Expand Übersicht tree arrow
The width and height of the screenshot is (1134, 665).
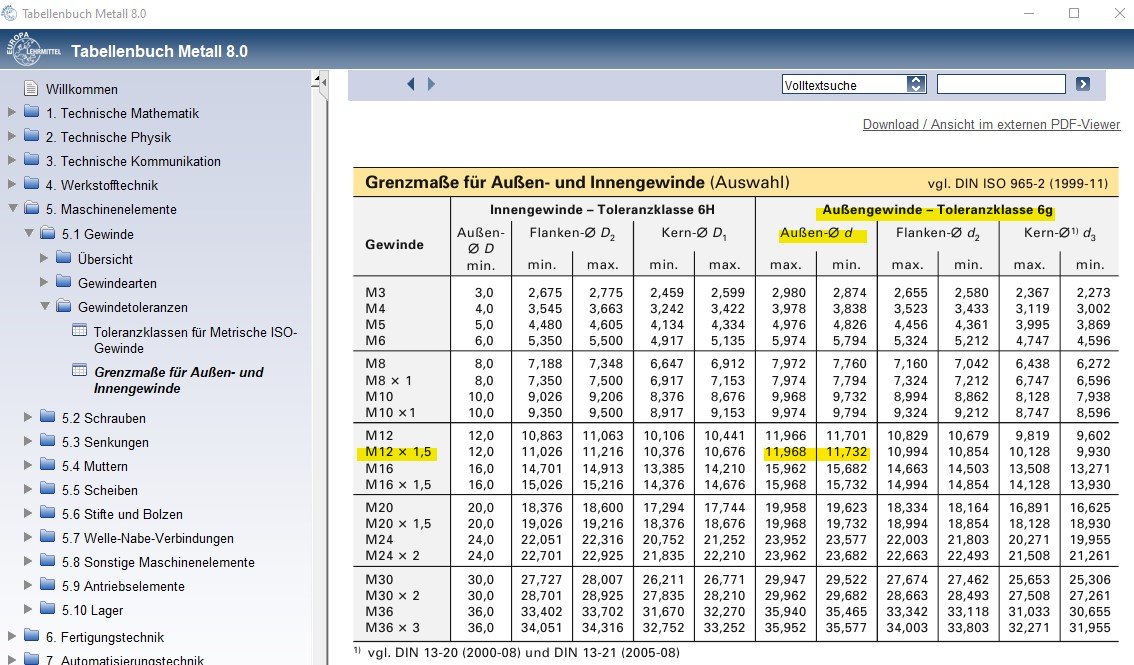43,257
